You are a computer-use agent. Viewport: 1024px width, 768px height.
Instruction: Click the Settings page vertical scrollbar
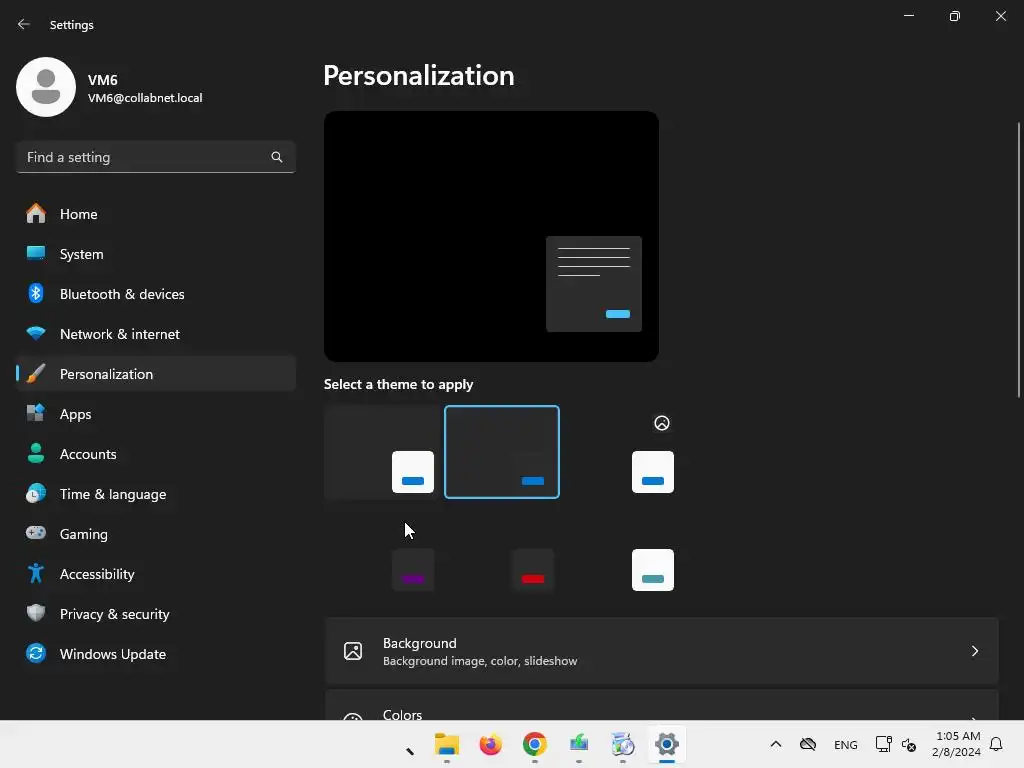pos(1019,260)
